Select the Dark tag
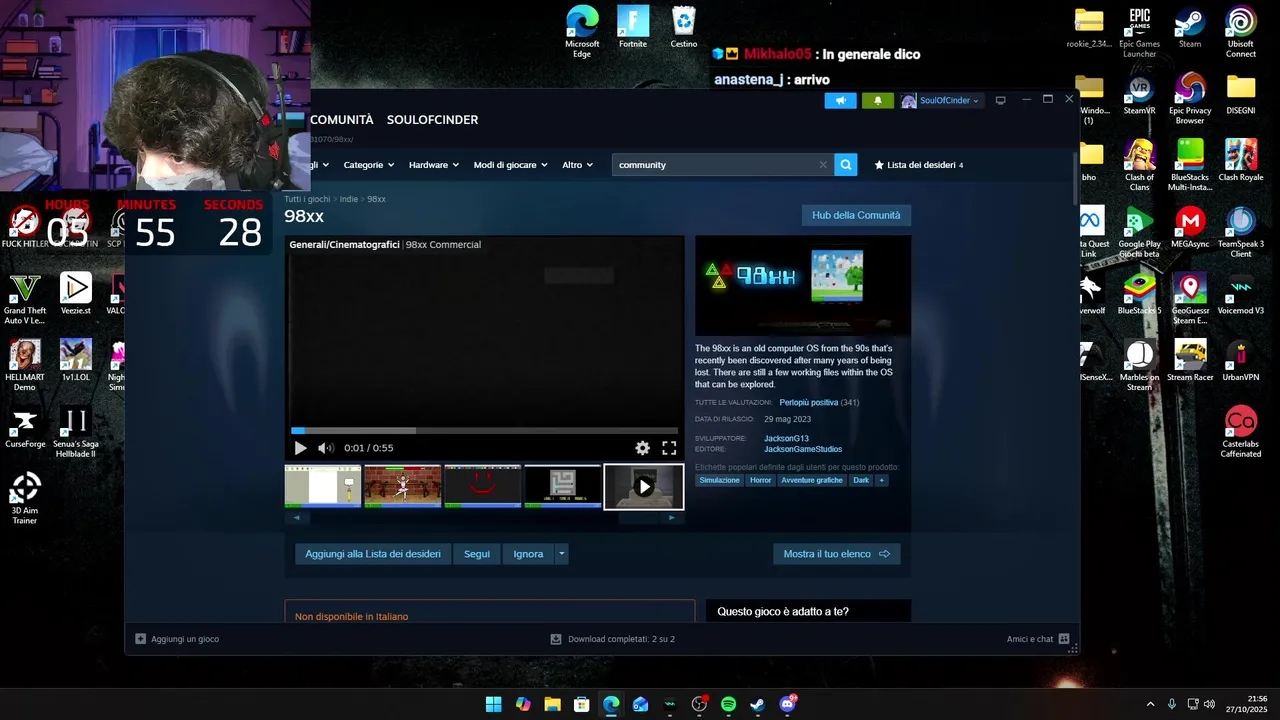 [x=861, y=480]
